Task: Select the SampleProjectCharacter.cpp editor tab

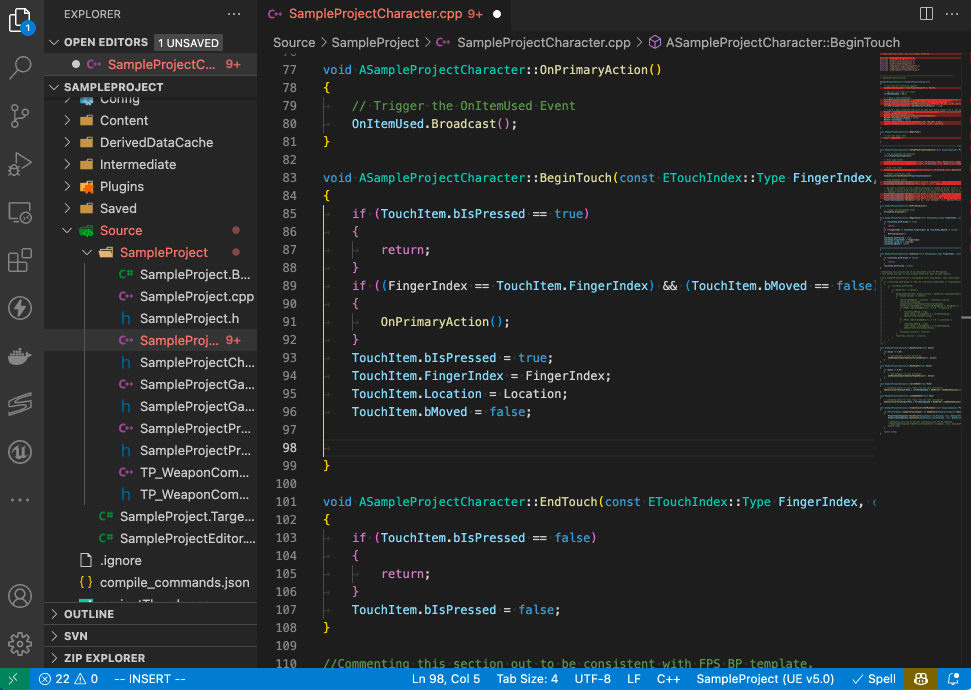Action: point(384,14)
